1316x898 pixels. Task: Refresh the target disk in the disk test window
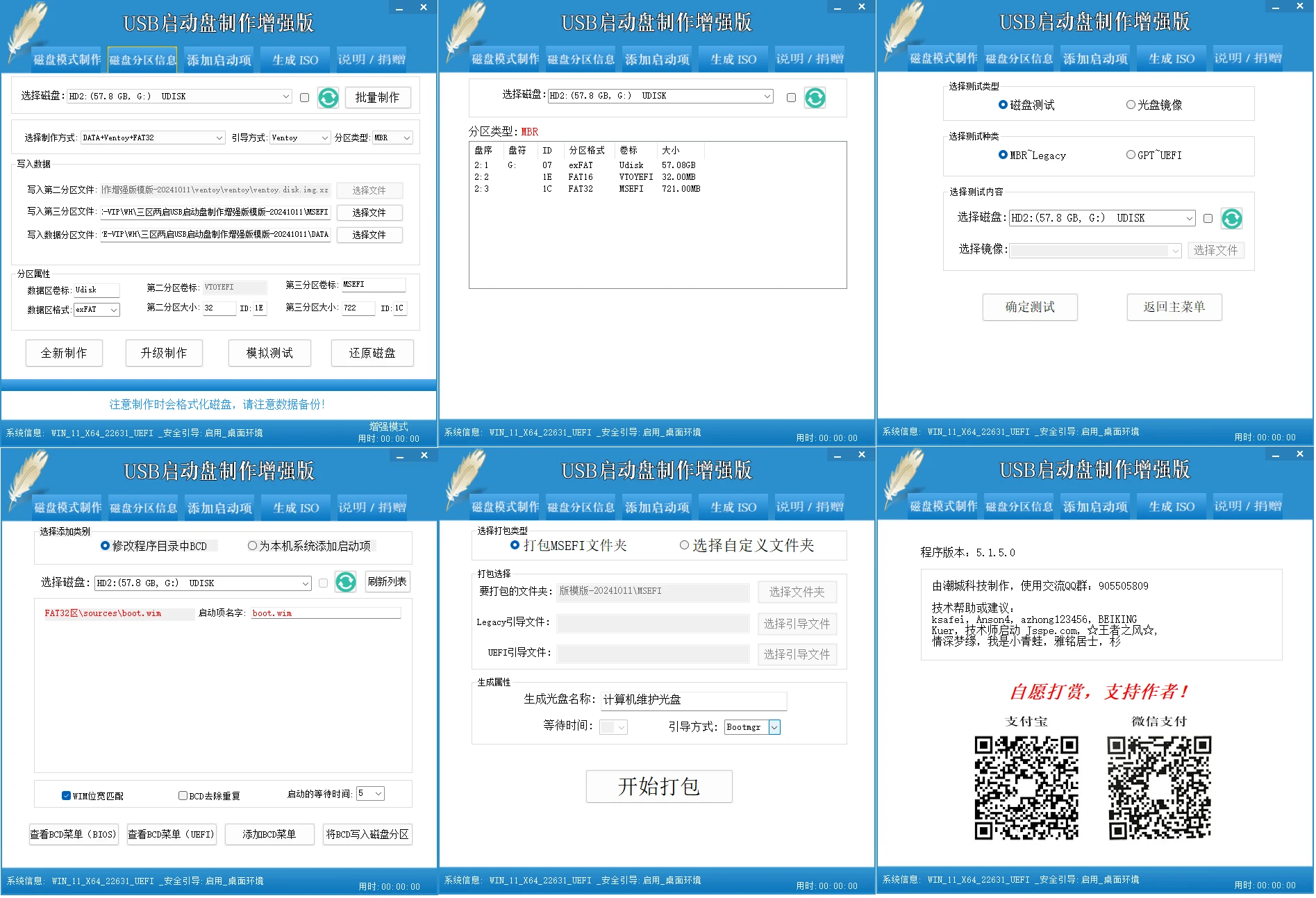point(1231,218)
